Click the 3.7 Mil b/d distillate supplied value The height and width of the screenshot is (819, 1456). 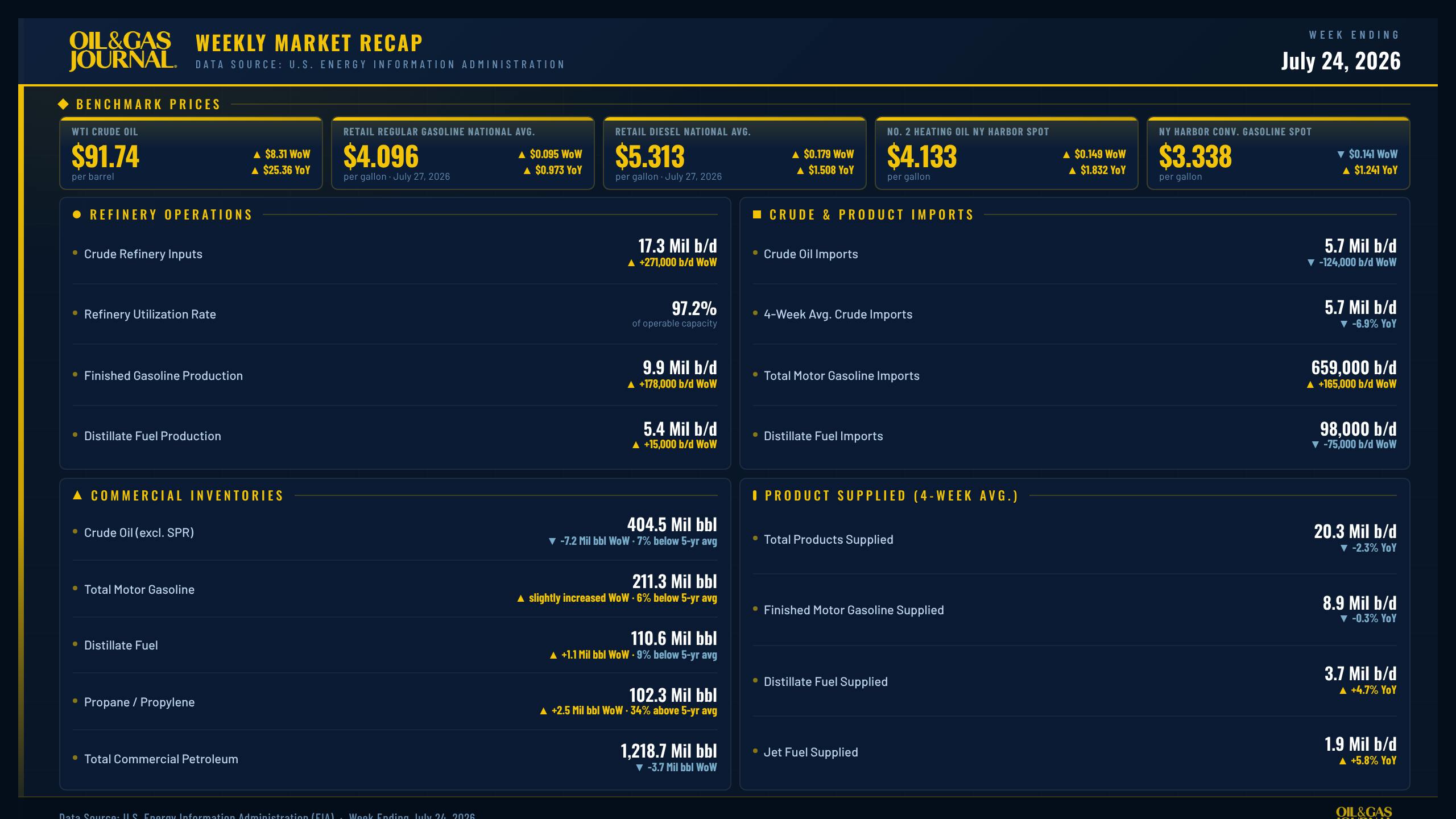1360,673
